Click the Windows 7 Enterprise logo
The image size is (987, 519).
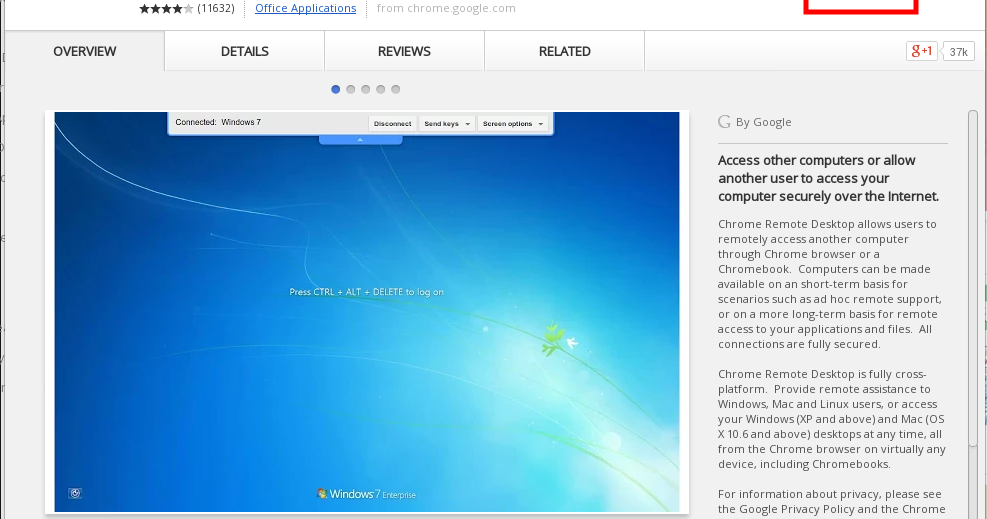pos(366,494)
